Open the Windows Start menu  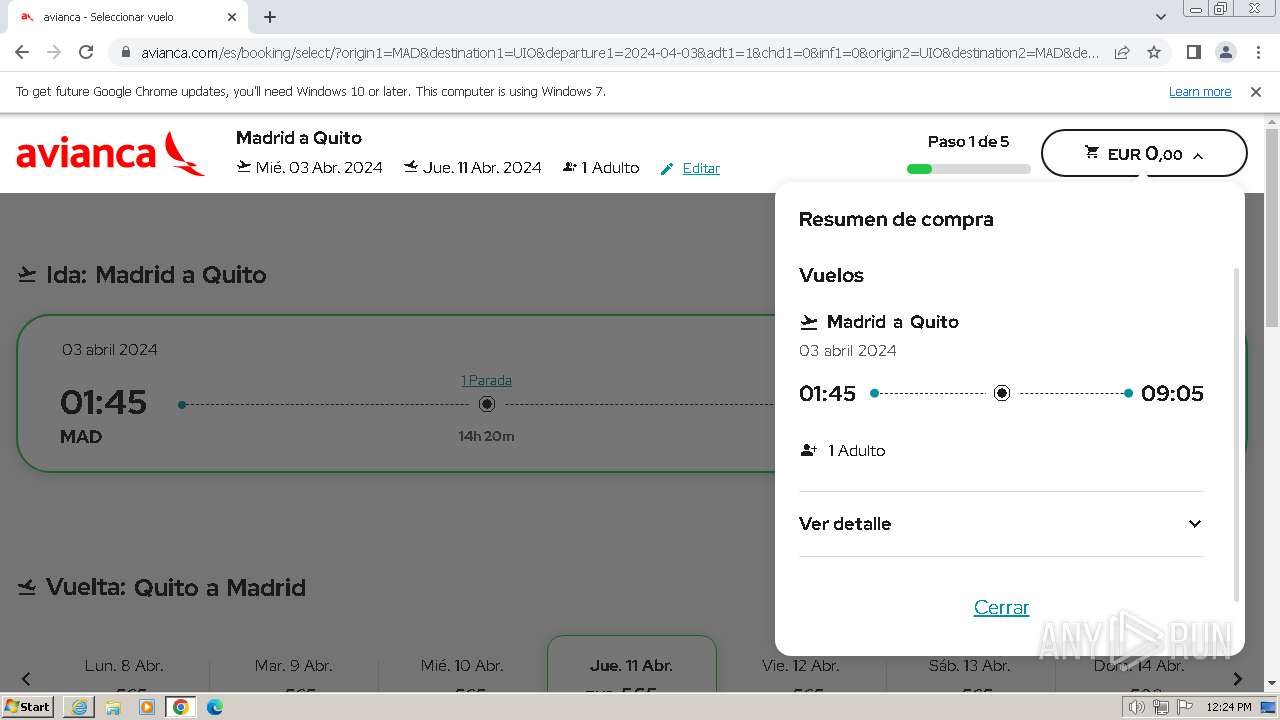[28, 707]
